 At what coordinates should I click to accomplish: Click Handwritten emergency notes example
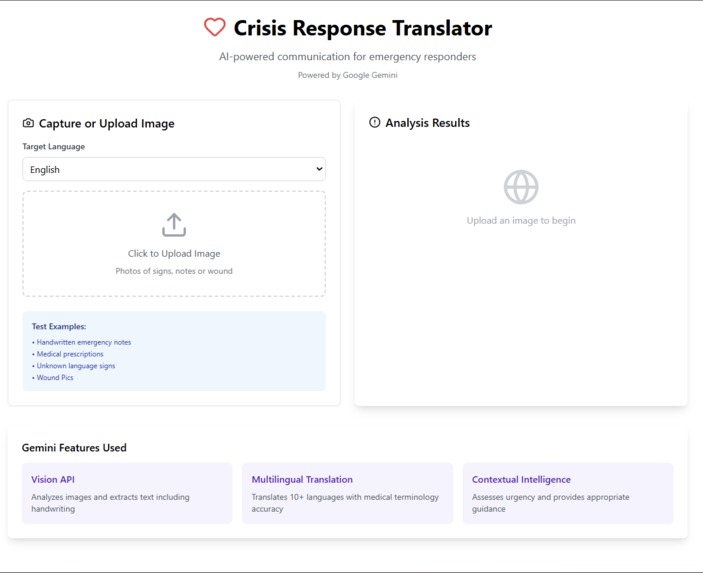click(83, 342)
